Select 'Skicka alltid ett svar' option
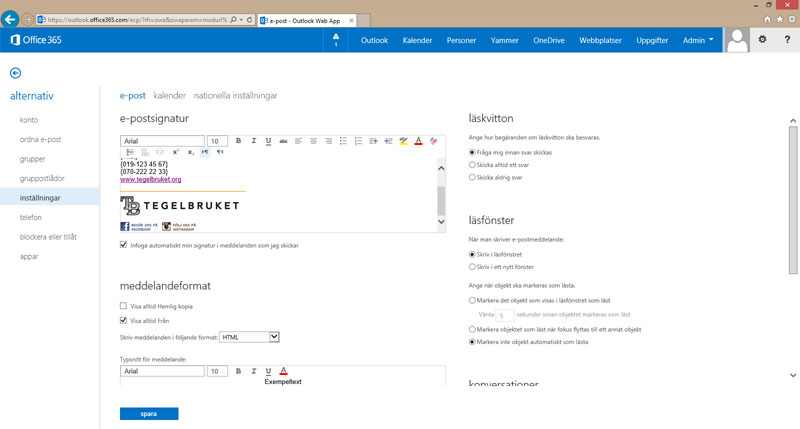 click(472, 165)
